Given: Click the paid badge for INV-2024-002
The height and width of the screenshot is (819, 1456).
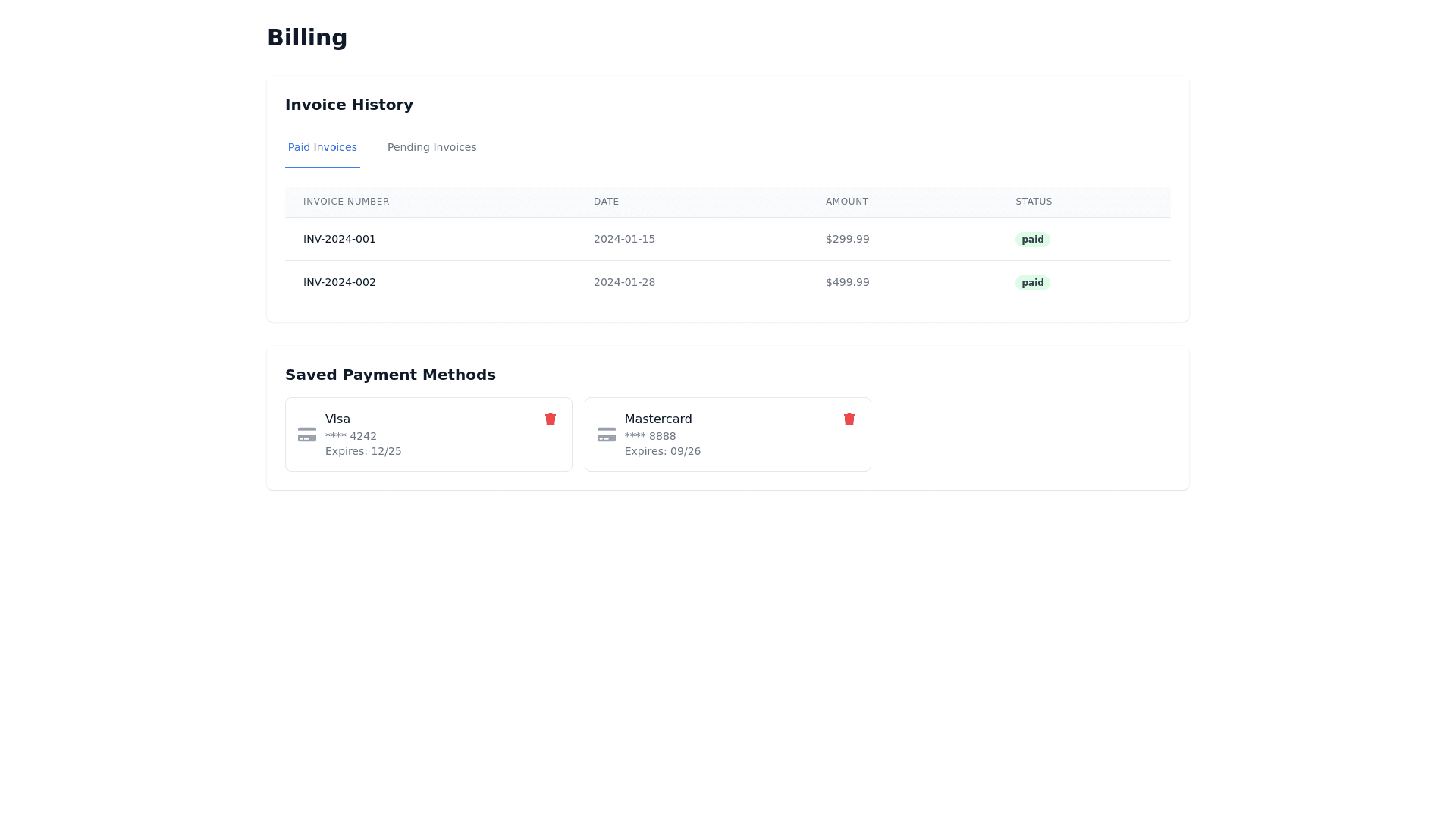Looking at the screenshot, I should pyautogui.click(x=1032, y=283).
